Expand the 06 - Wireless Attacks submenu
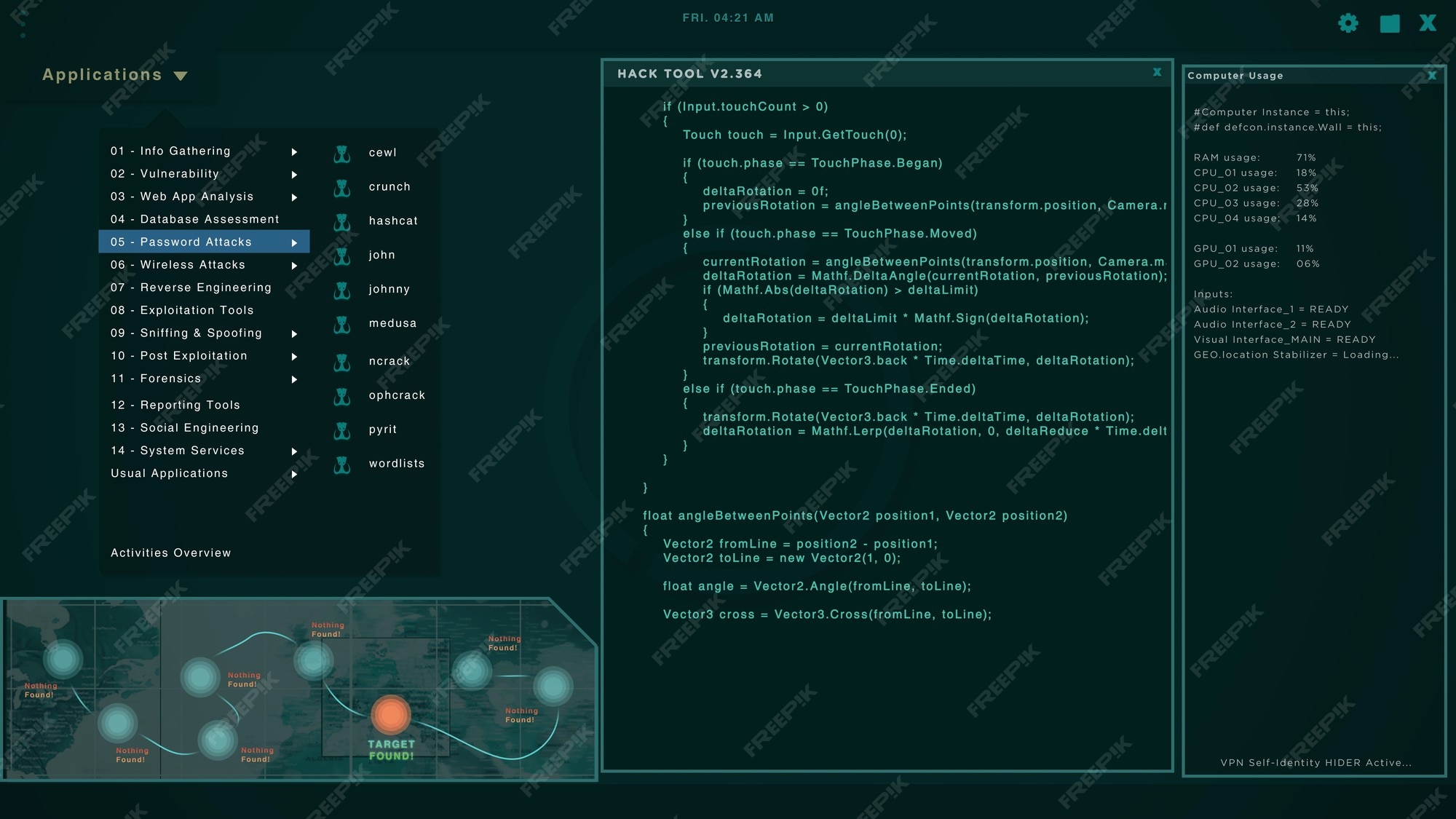Screen dimensions: 1456x819 click(295, 266)
